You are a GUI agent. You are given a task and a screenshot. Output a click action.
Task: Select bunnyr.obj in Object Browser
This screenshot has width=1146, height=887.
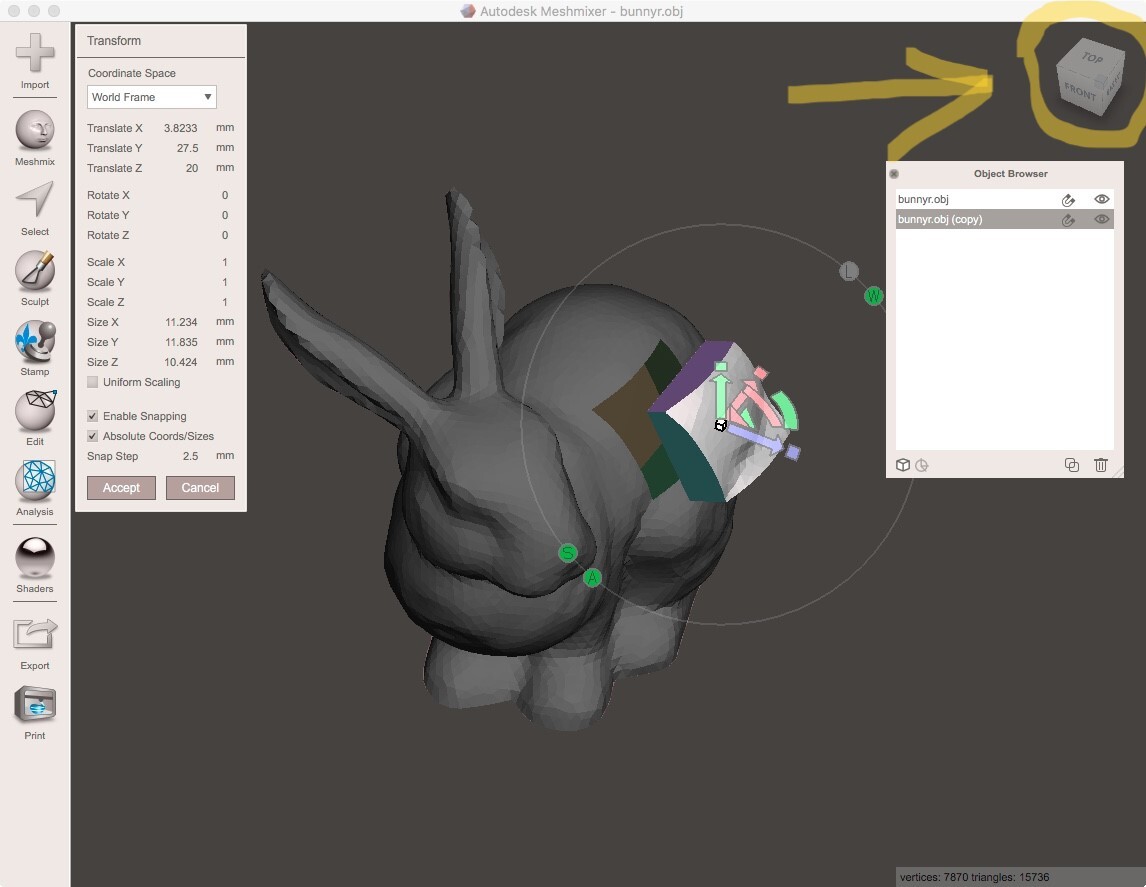(x=1004, y=199)
